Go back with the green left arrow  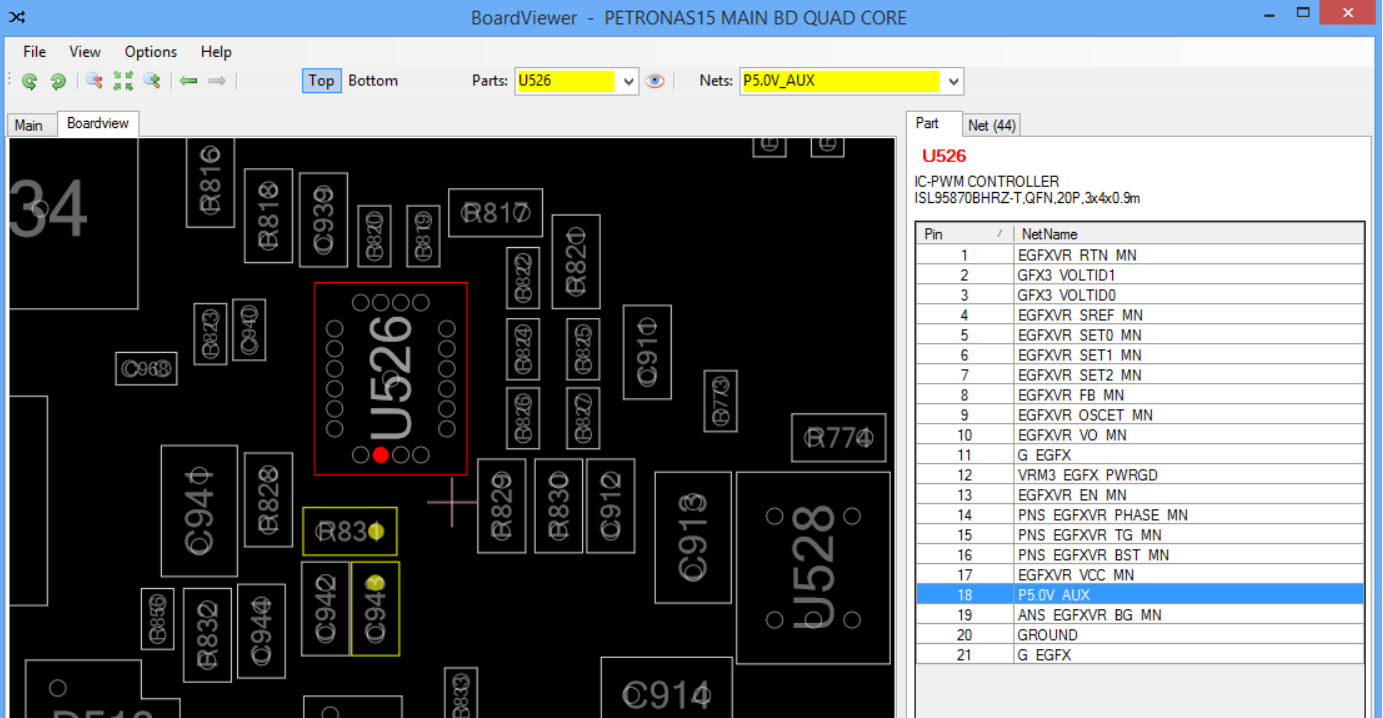(188, 81)
